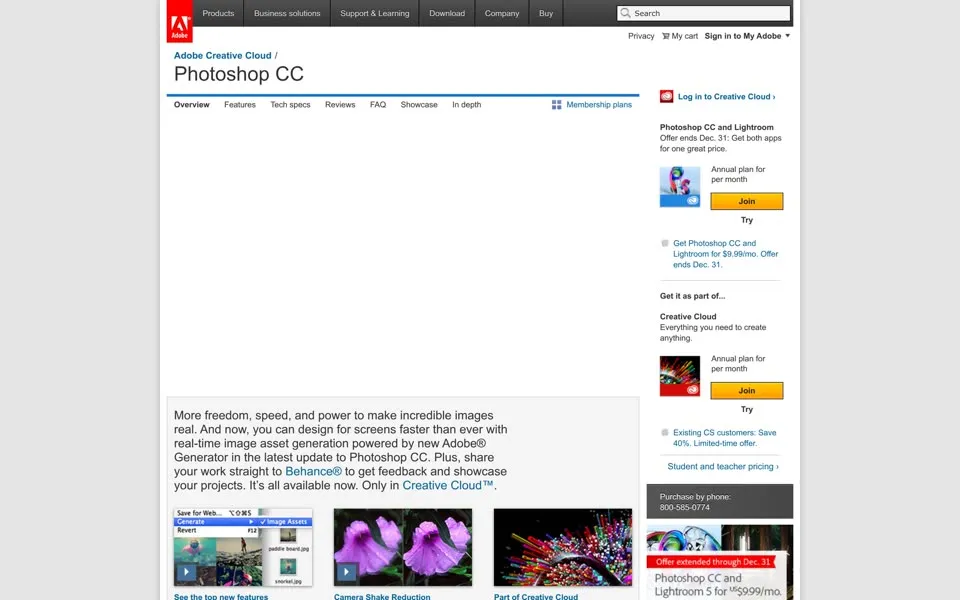This screenshot has height=600, width=960.
Task: Open Membership plans link
Action: click(599, 105)
